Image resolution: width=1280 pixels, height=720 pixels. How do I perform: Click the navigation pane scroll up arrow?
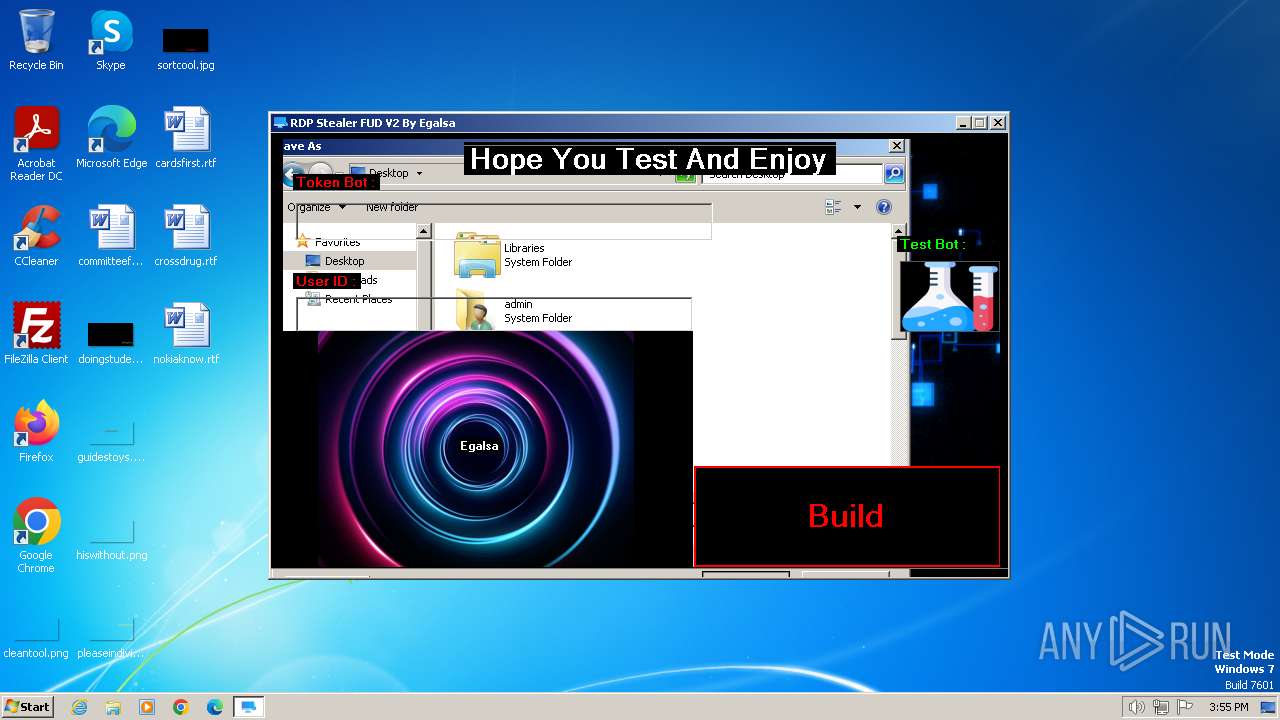tap(423, 232)
